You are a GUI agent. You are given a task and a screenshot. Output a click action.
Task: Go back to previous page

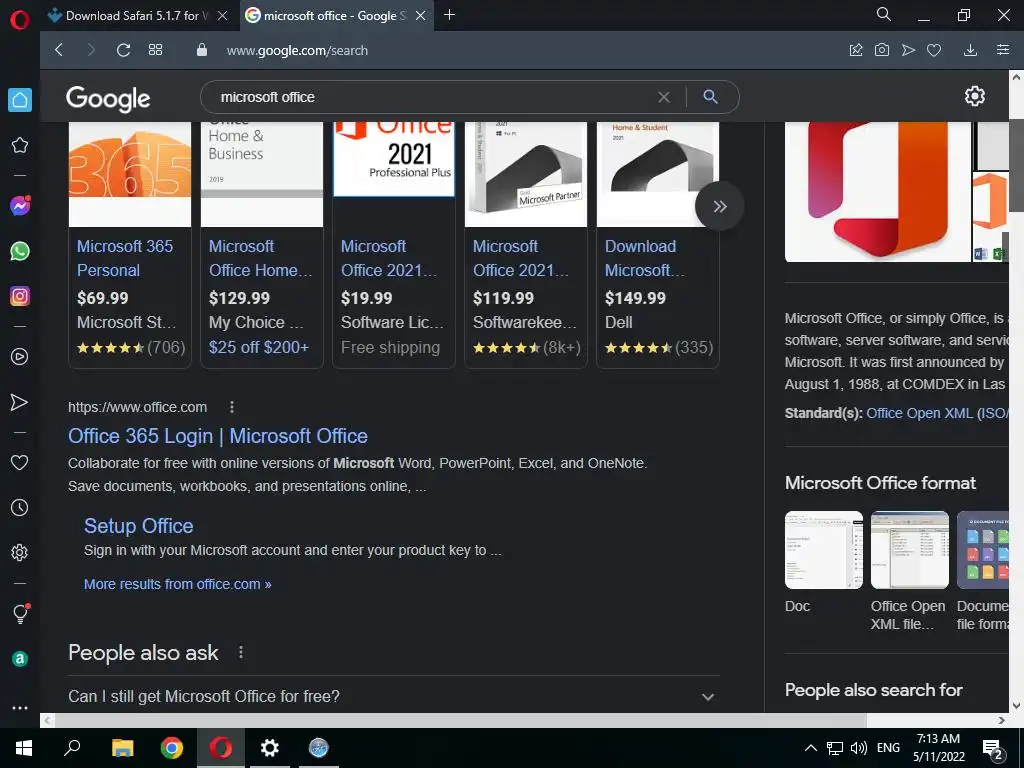59,50
